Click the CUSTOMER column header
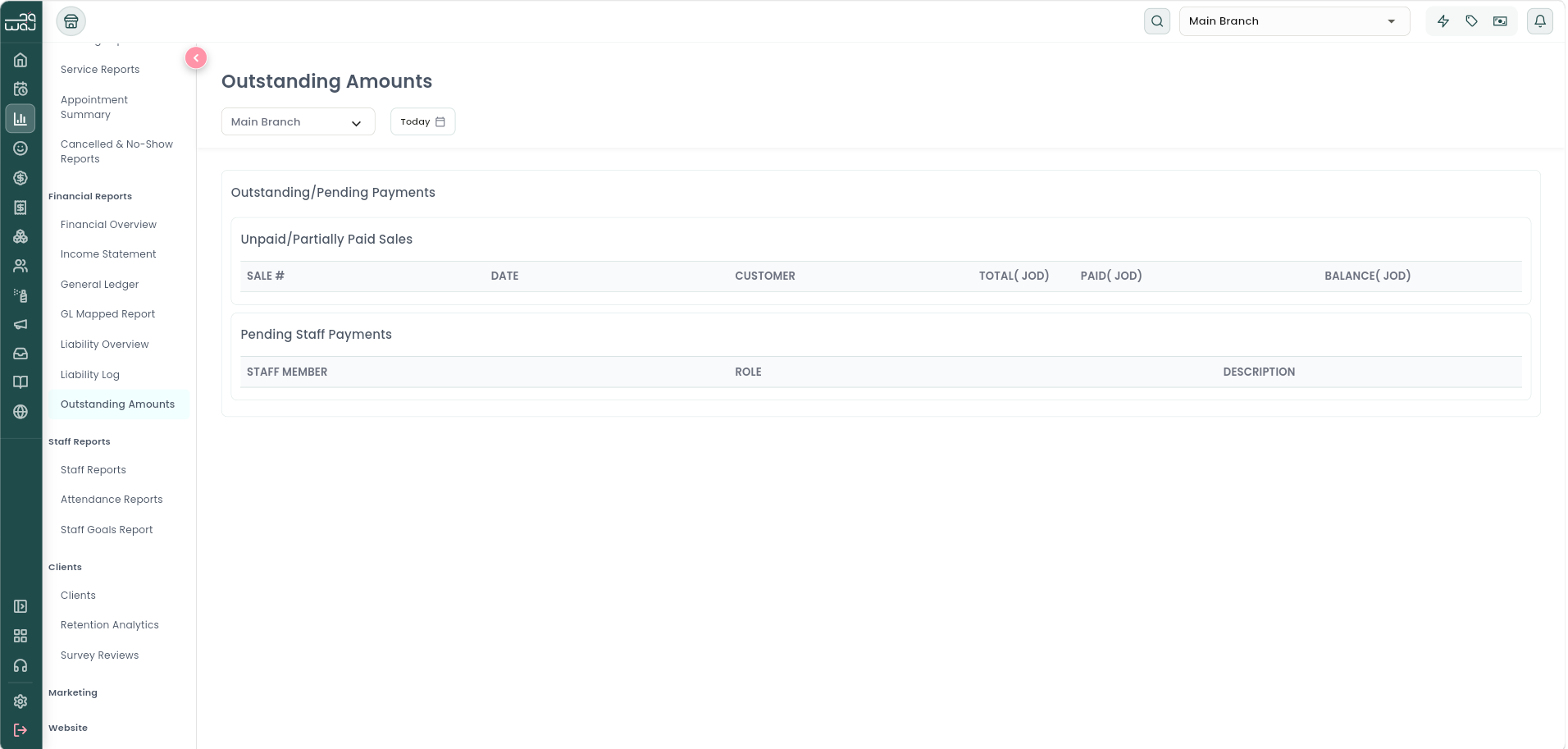1568x749 pixels. 764,276
